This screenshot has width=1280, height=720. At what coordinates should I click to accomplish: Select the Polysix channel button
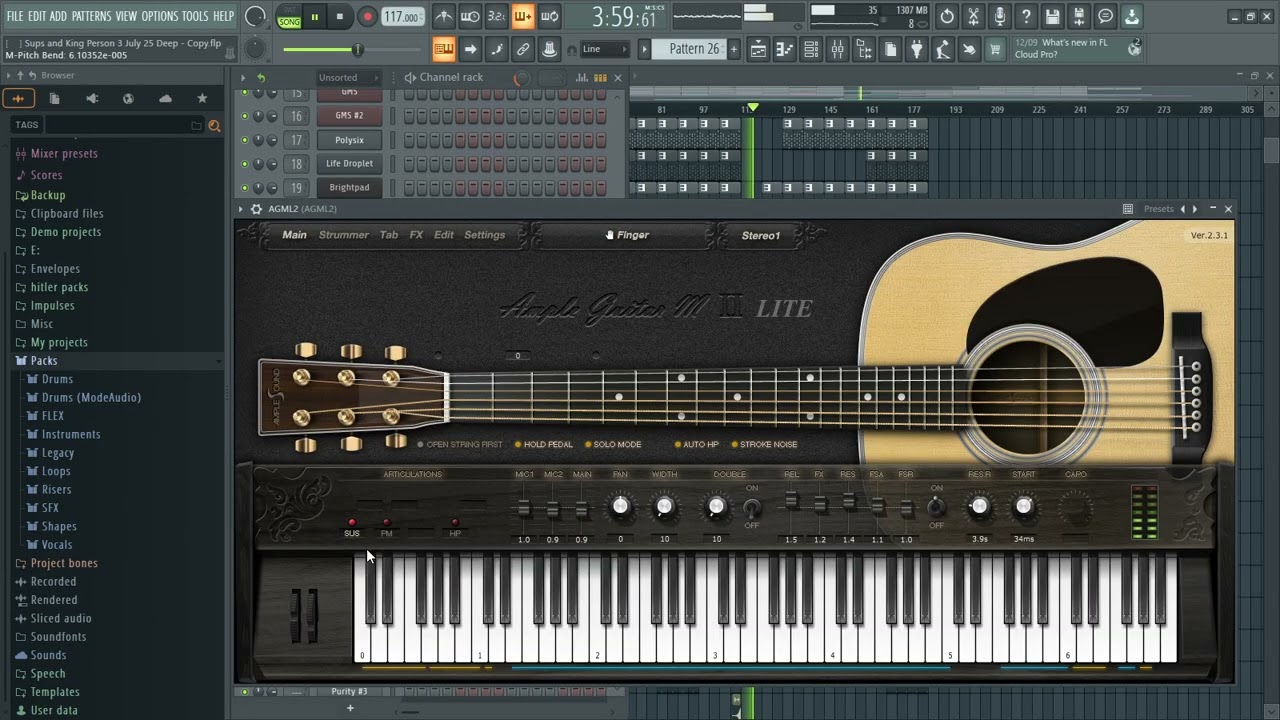pyautogui.click(x=349, y=140)
